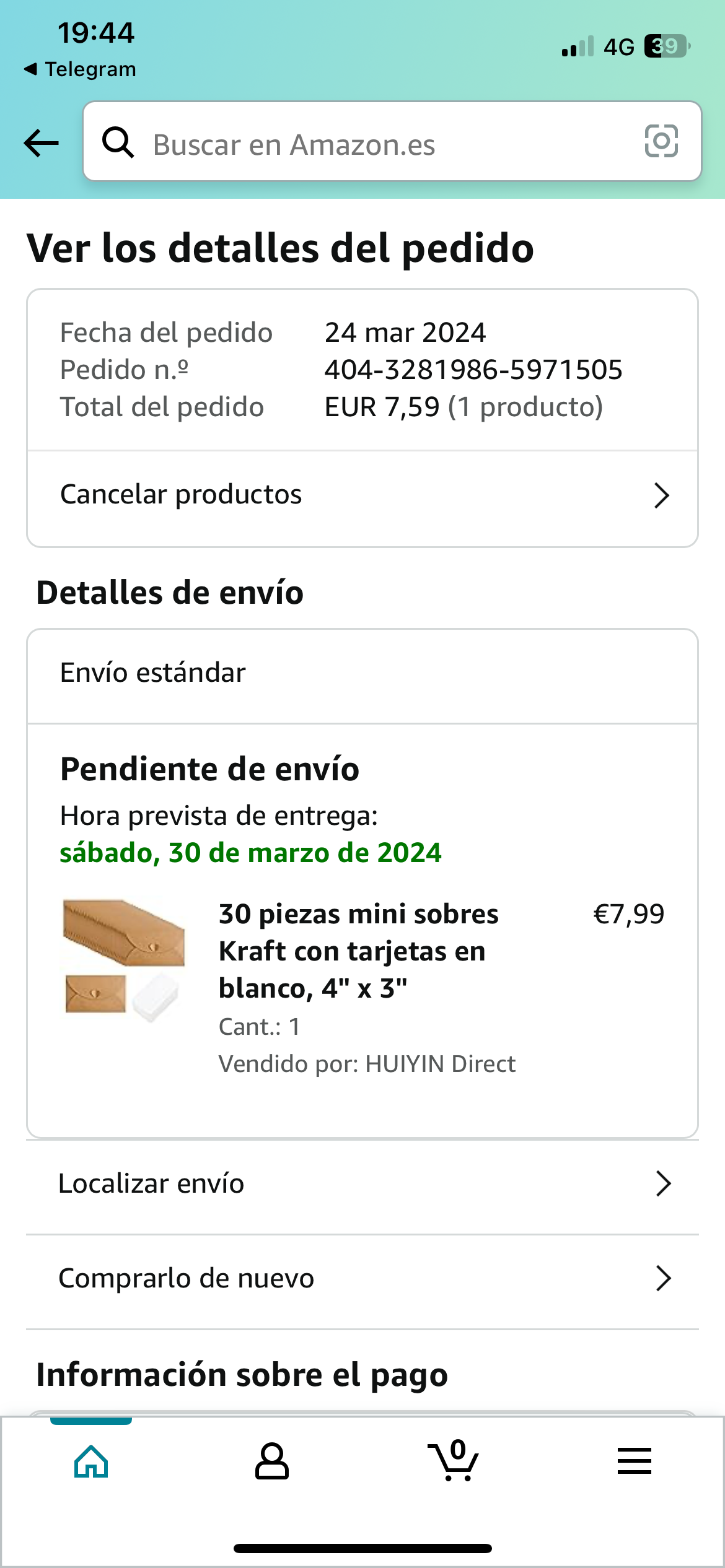Focus the Buscar en Amazon.es search field
Viewport: 725px width, 1568px height.
point(392,141)
